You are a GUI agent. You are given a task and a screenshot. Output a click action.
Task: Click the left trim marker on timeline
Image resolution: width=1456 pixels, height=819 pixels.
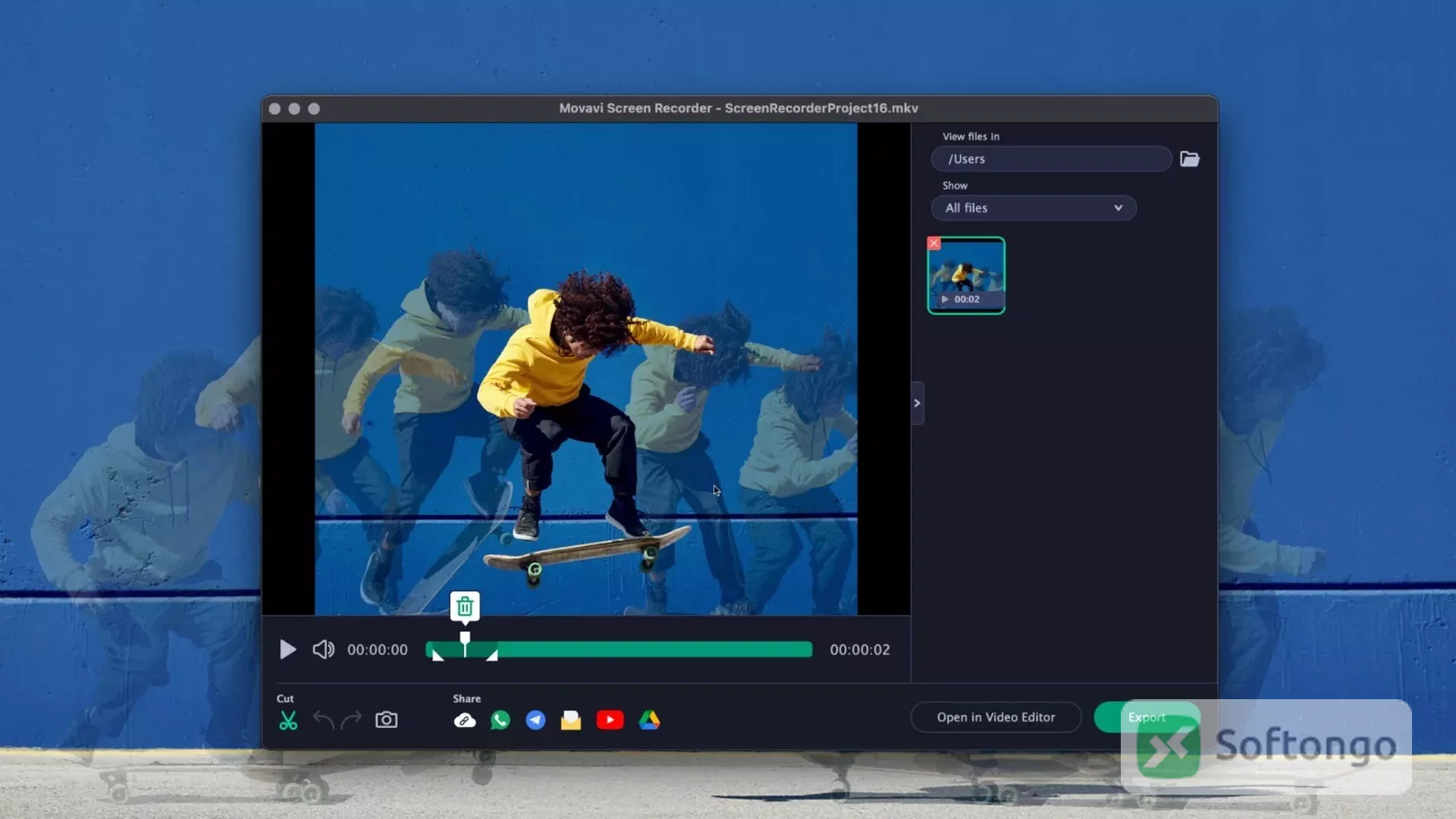point(438,654)
